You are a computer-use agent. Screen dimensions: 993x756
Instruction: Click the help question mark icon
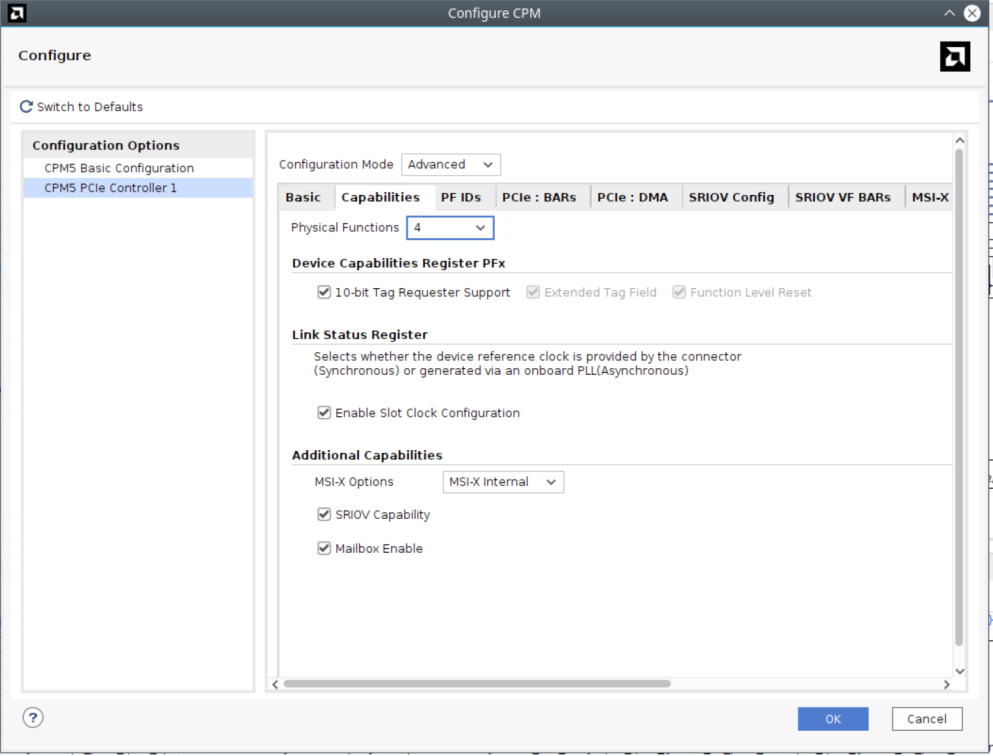[33, 717]
